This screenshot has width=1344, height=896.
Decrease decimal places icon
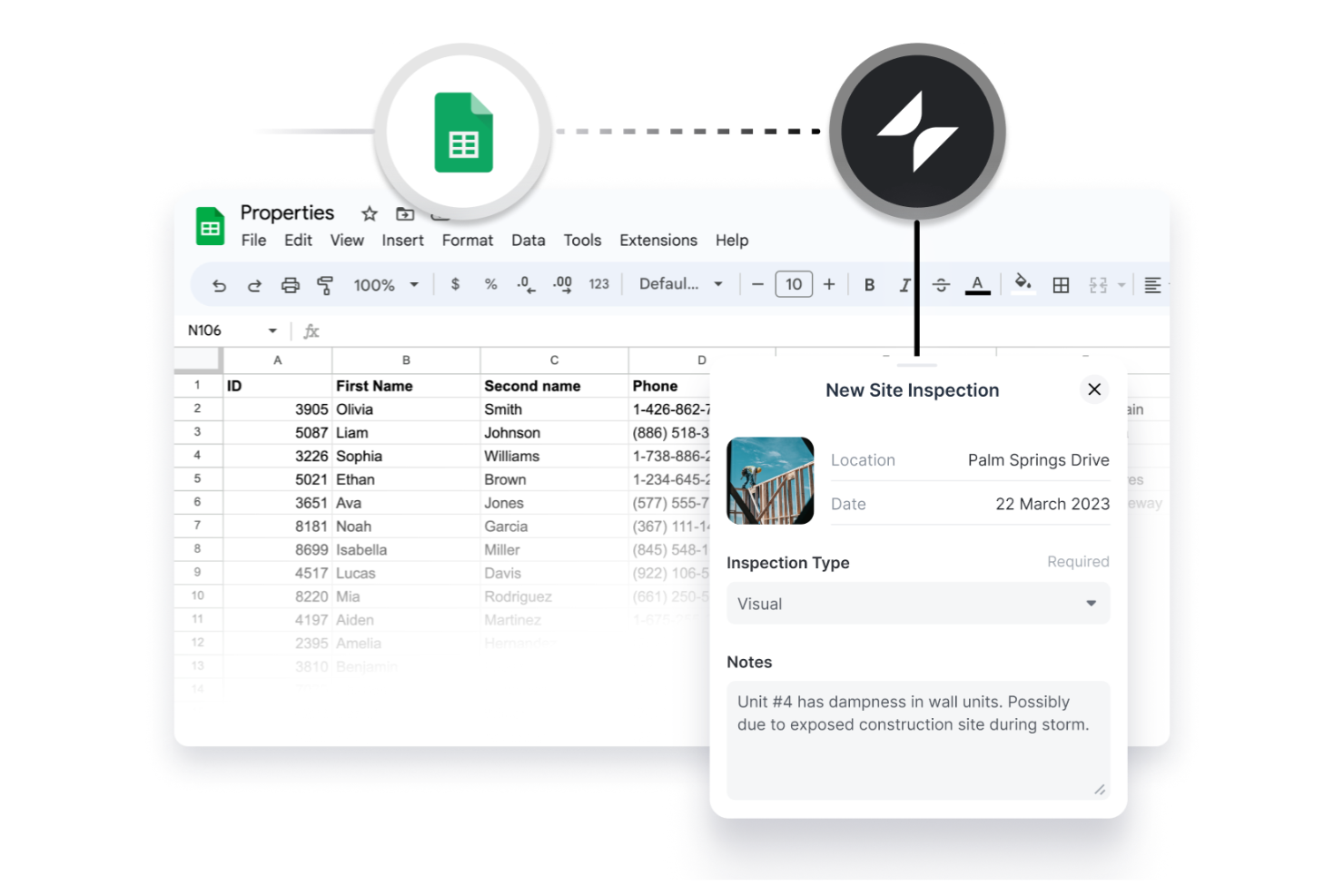[526, 284]
